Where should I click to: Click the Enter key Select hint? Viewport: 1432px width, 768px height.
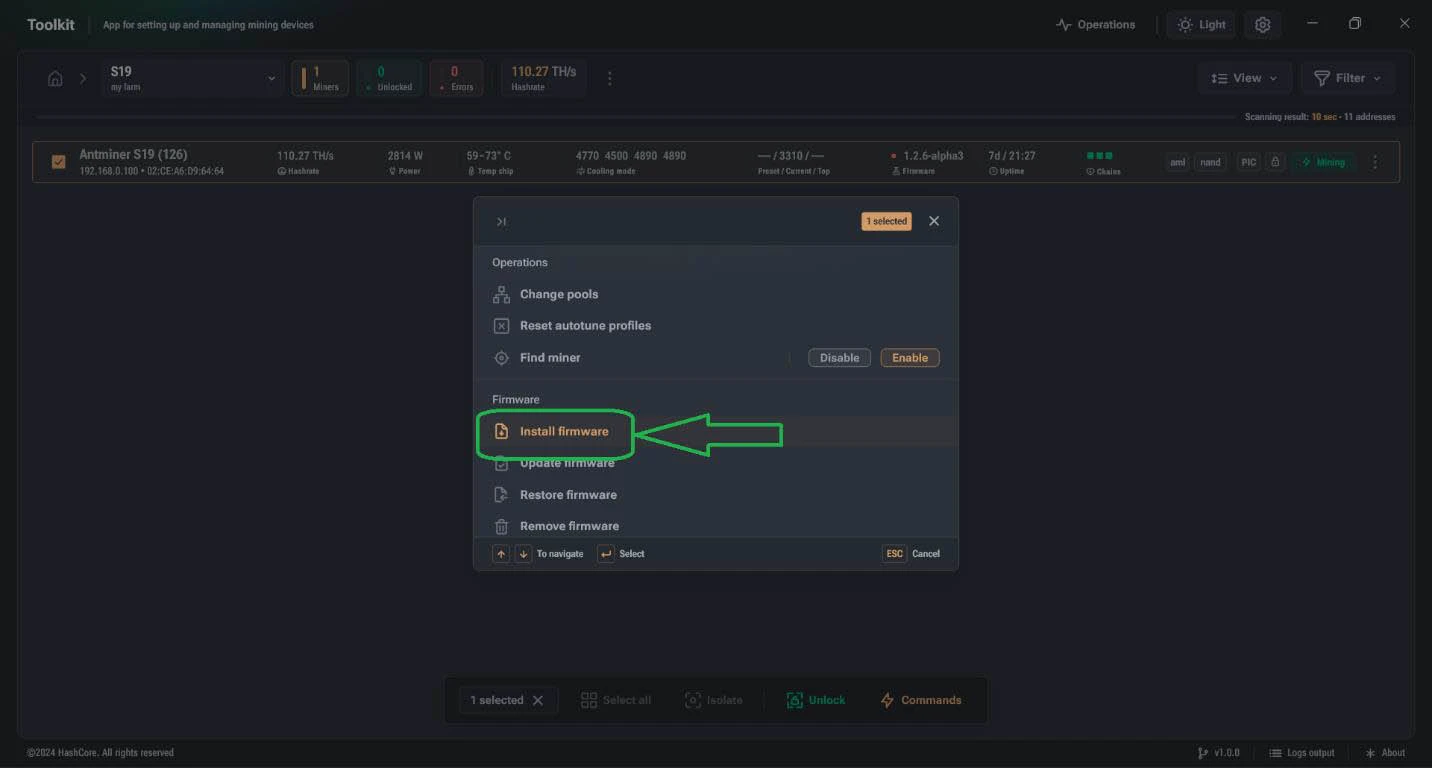(606, 553)
